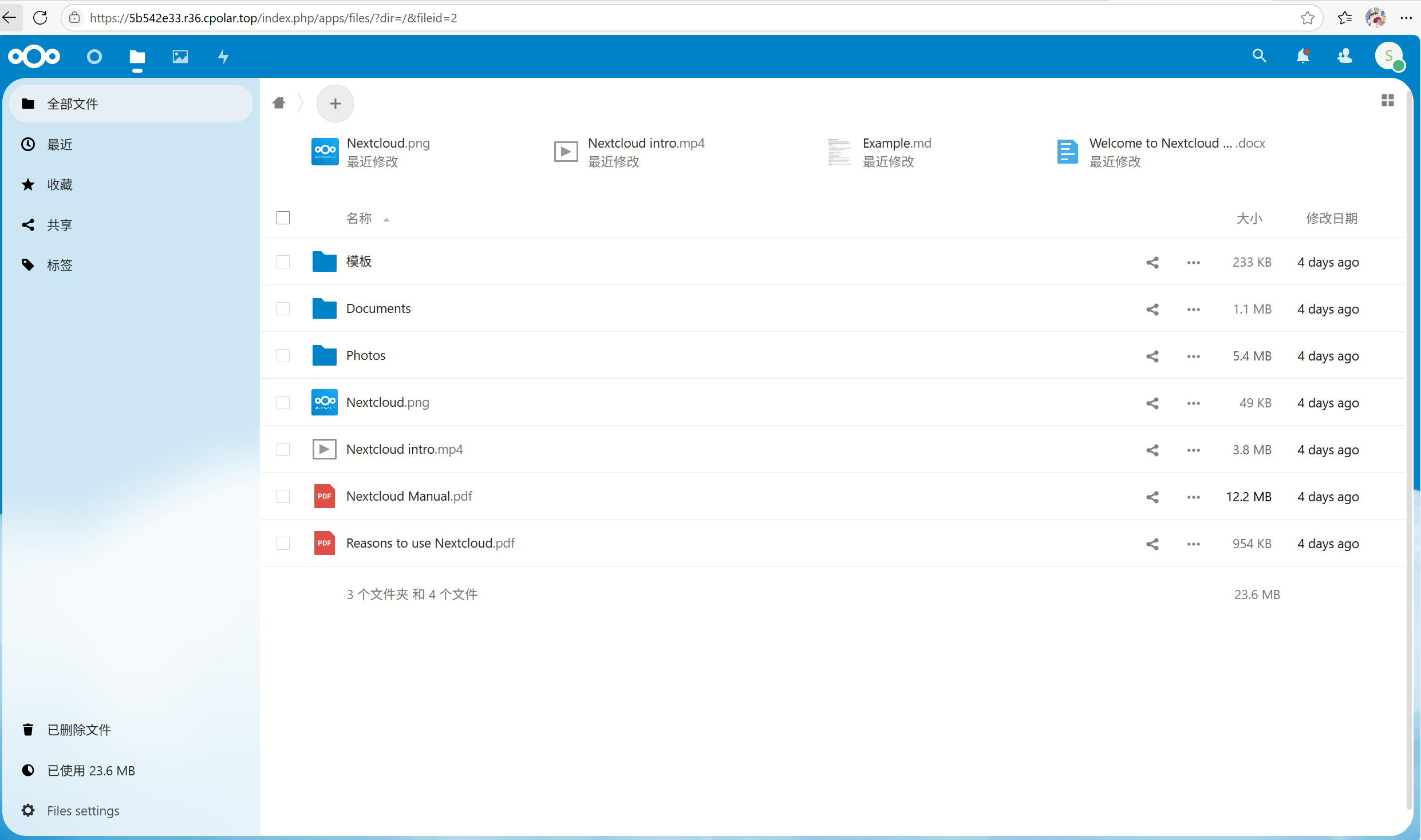Select the Photos folder checkbox
The height and width of the screenshot is (840, 1421).
pos(283,356)
